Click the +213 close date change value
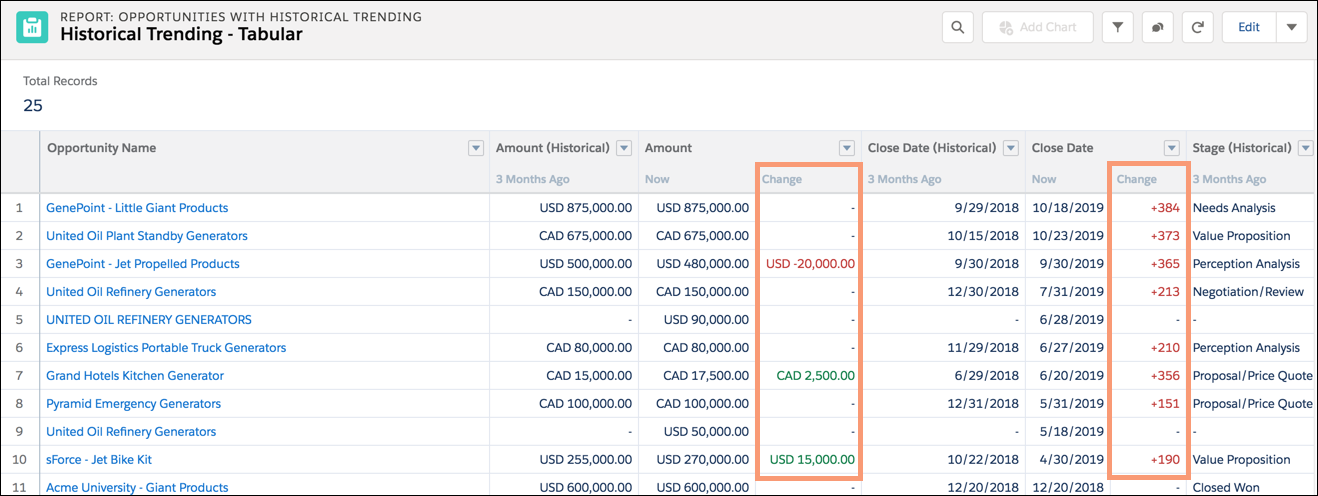Viewport: 1318px width, 496px height. click(x=1165, y=292)
